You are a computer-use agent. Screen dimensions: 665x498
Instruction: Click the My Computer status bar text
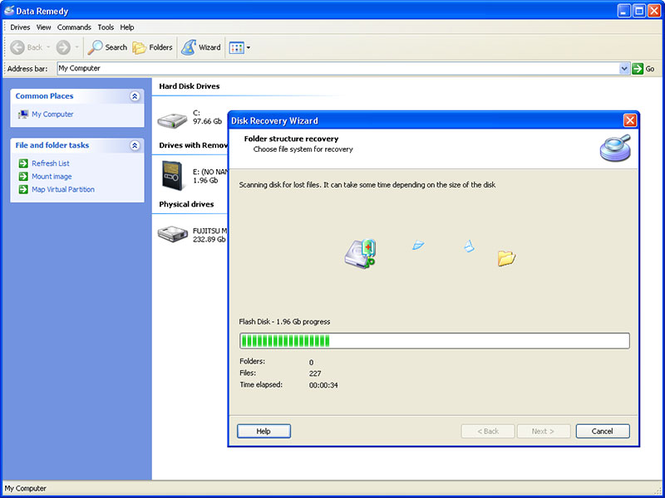[25, 488]
